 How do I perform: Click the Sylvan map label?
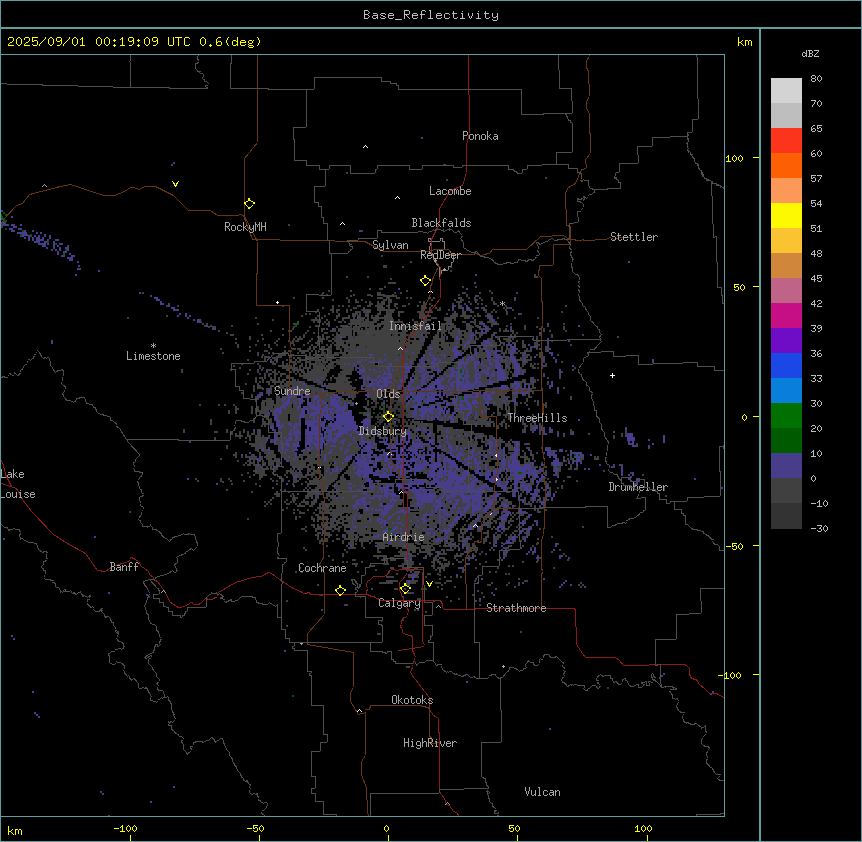click(x=390, y=245)
